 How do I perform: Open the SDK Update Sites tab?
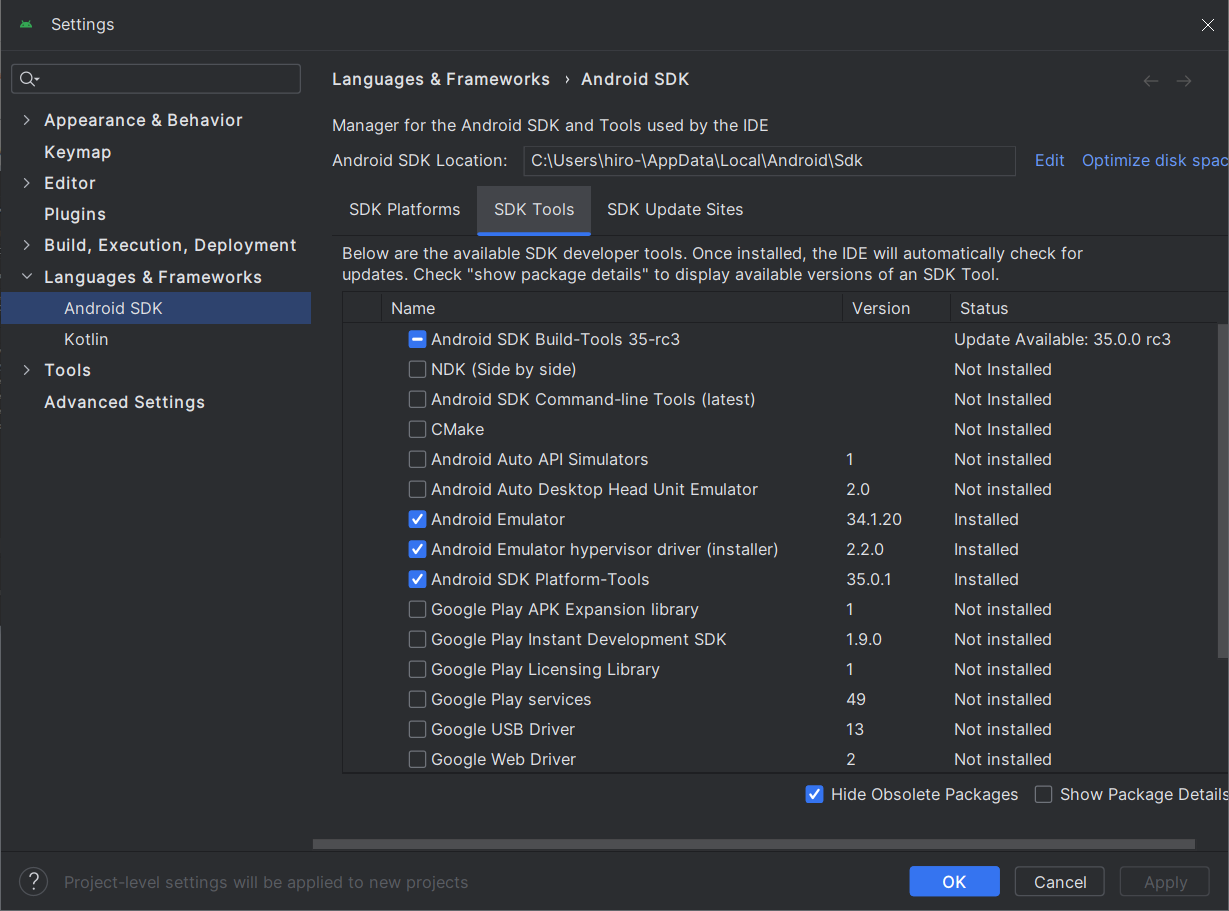[675, 209]
